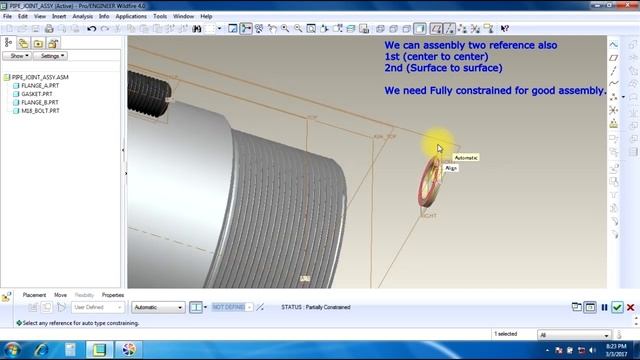Viewport: 640px width, 360px height.
Task: Click the Repaint screen icon
Action: click(233, 29)
